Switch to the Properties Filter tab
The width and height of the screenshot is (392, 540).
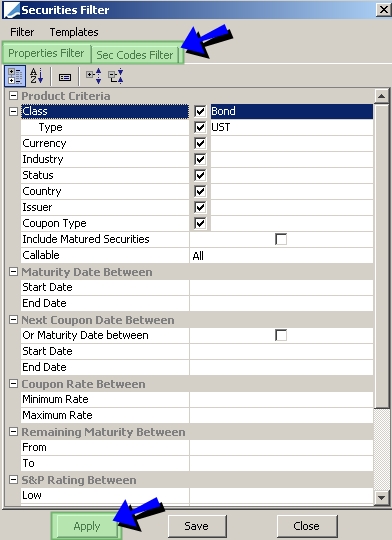46,53
